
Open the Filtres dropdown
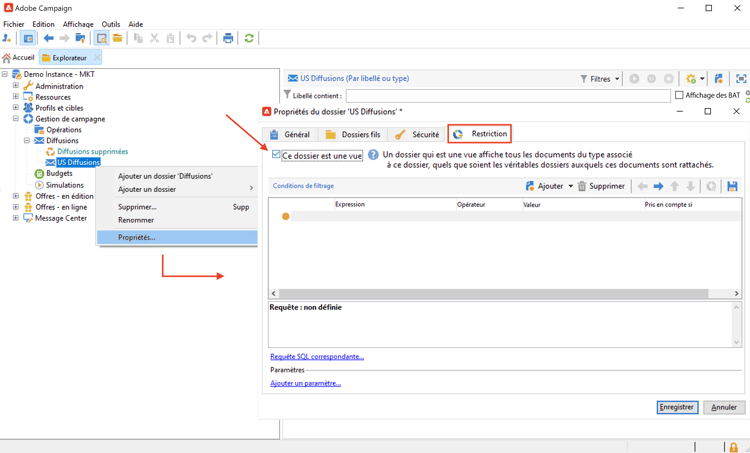tap(600, 79)
